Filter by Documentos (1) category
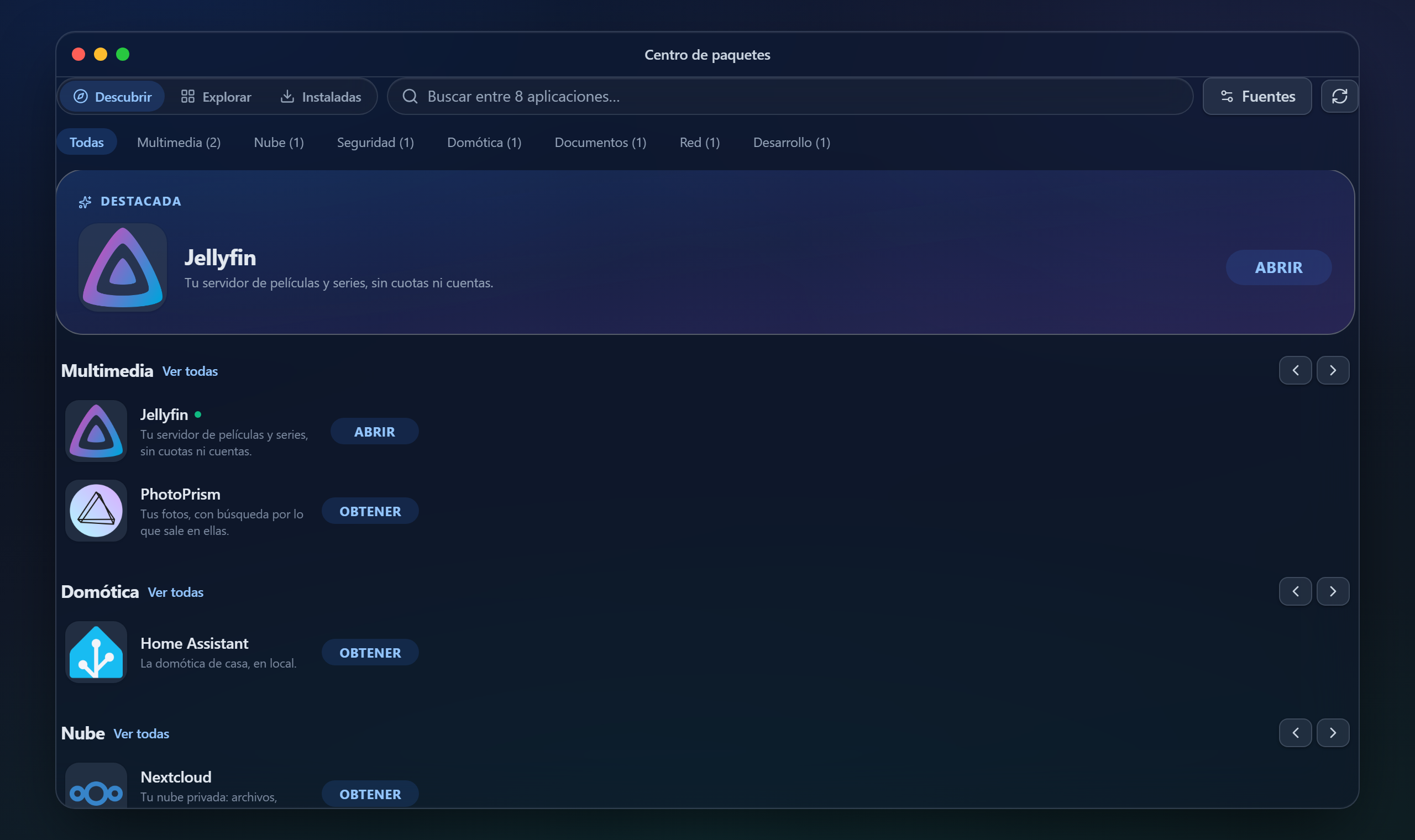Image resolution: width=1415 pixels, height=840 pixels. [600, 142]
